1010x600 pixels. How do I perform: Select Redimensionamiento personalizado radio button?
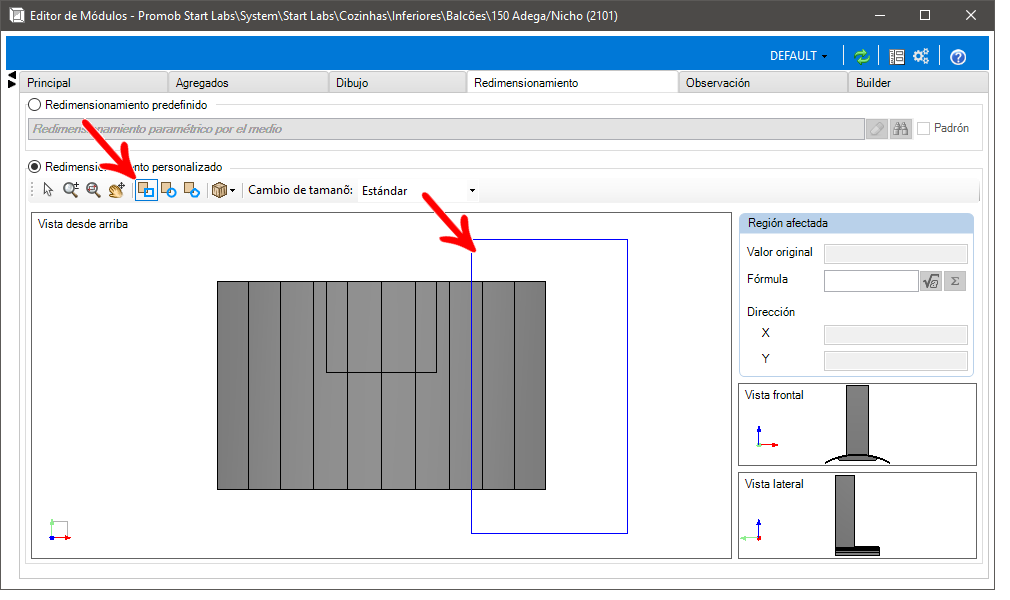(x=35, y=166)
